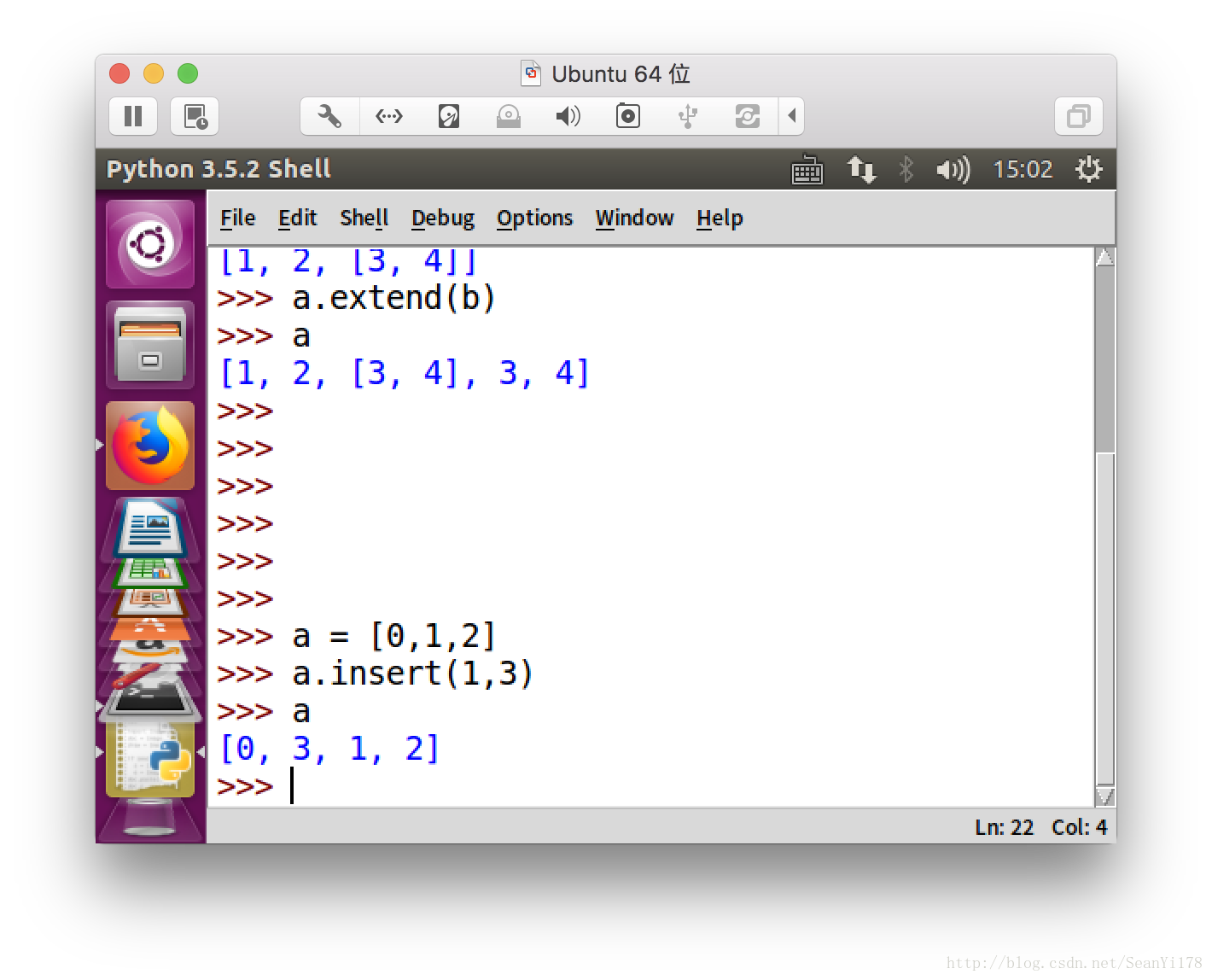This screenshot has width=1212, height=980.
Task: Click the CD/DVD drive icon
Action: click(x=509, y=116)
